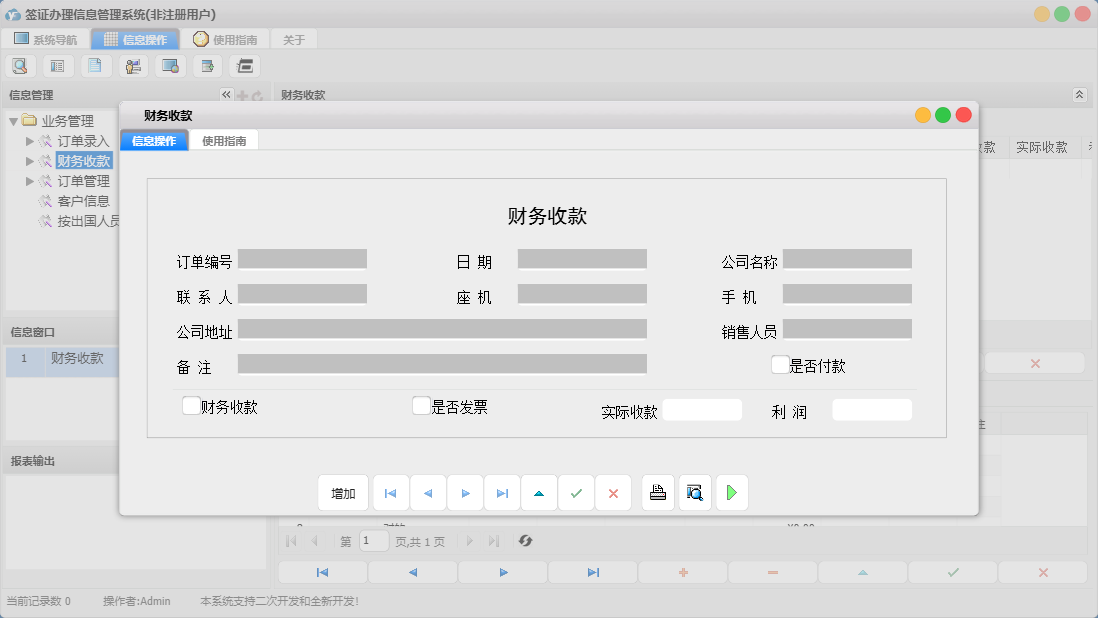Image resolution: width=1098 pixels, height=618 pixels.
Task: Expand the 订单录入 tree node
Action: [x=30, y=140]
